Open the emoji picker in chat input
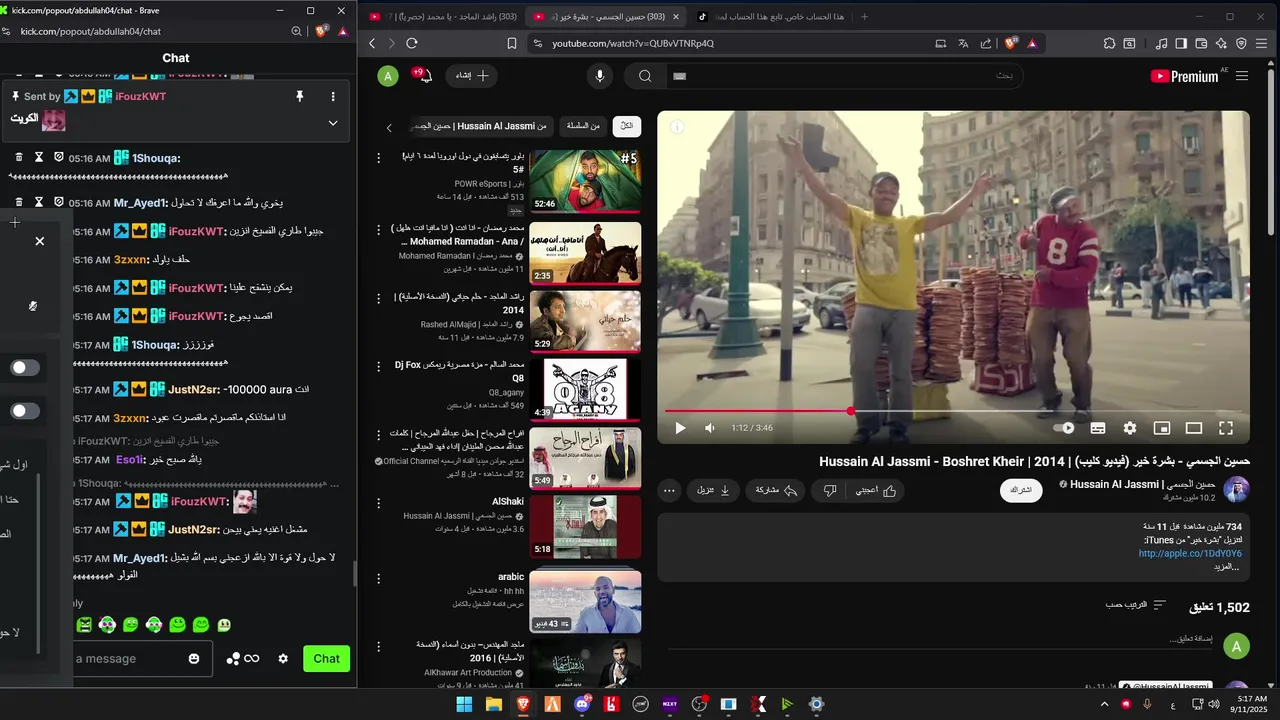1280x720 pixels. (x=194, y=658)
